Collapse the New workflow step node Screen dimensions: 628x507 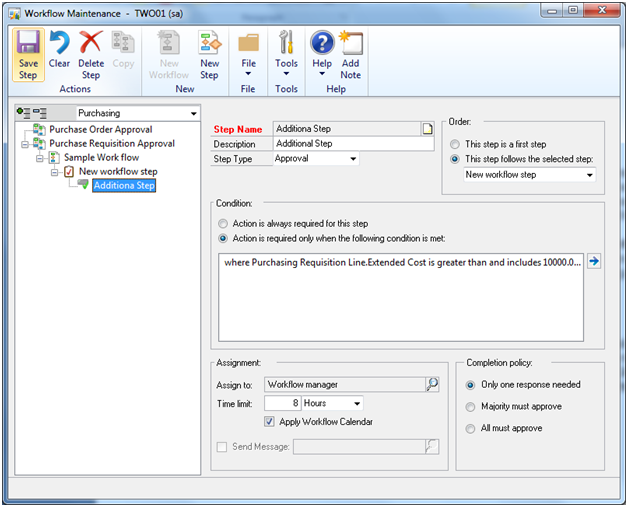click(54, 172)
